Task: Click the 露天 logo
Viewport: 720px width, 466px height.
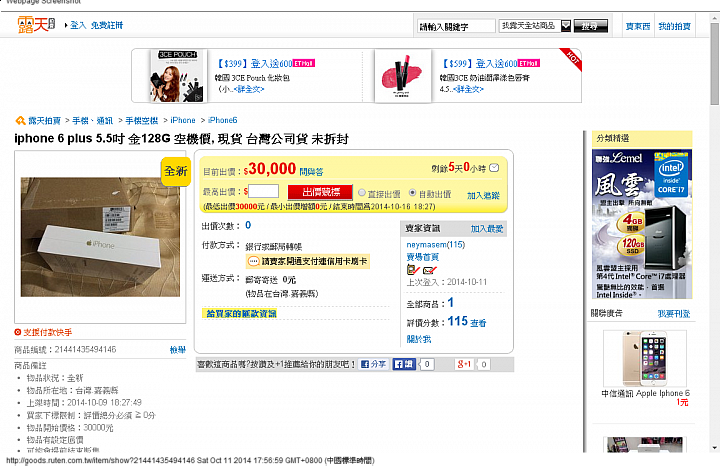Action: pyautogui.click(x=36, y=24)
